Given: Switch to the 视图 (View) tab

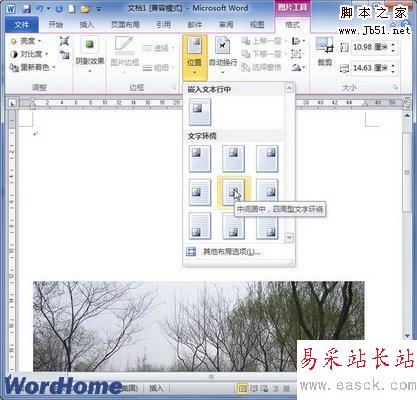Looking at the screenshot, I should click(x=257, y=24).
